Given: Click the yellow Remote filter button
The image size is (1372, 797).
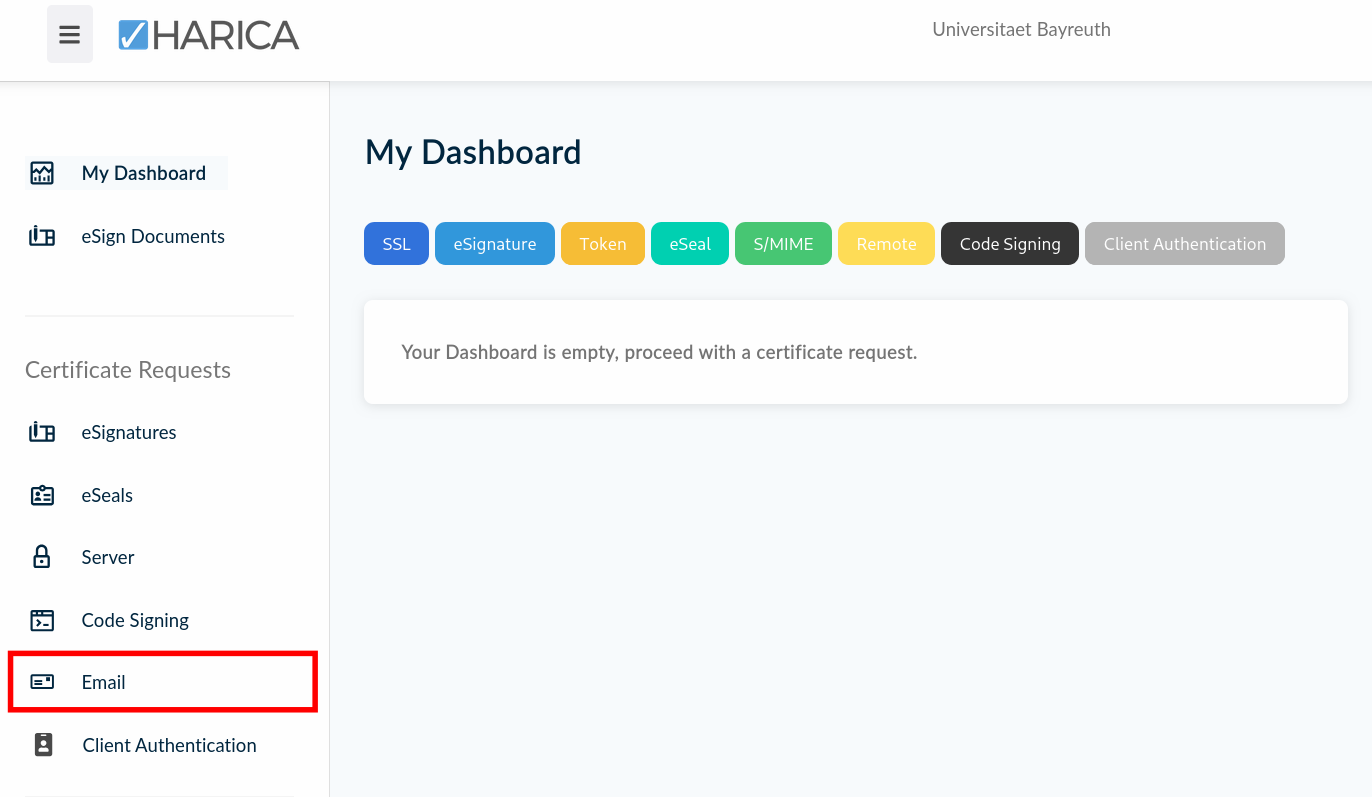Looking at the screenshot, I should pyautogui.click(x=886, y=244).
